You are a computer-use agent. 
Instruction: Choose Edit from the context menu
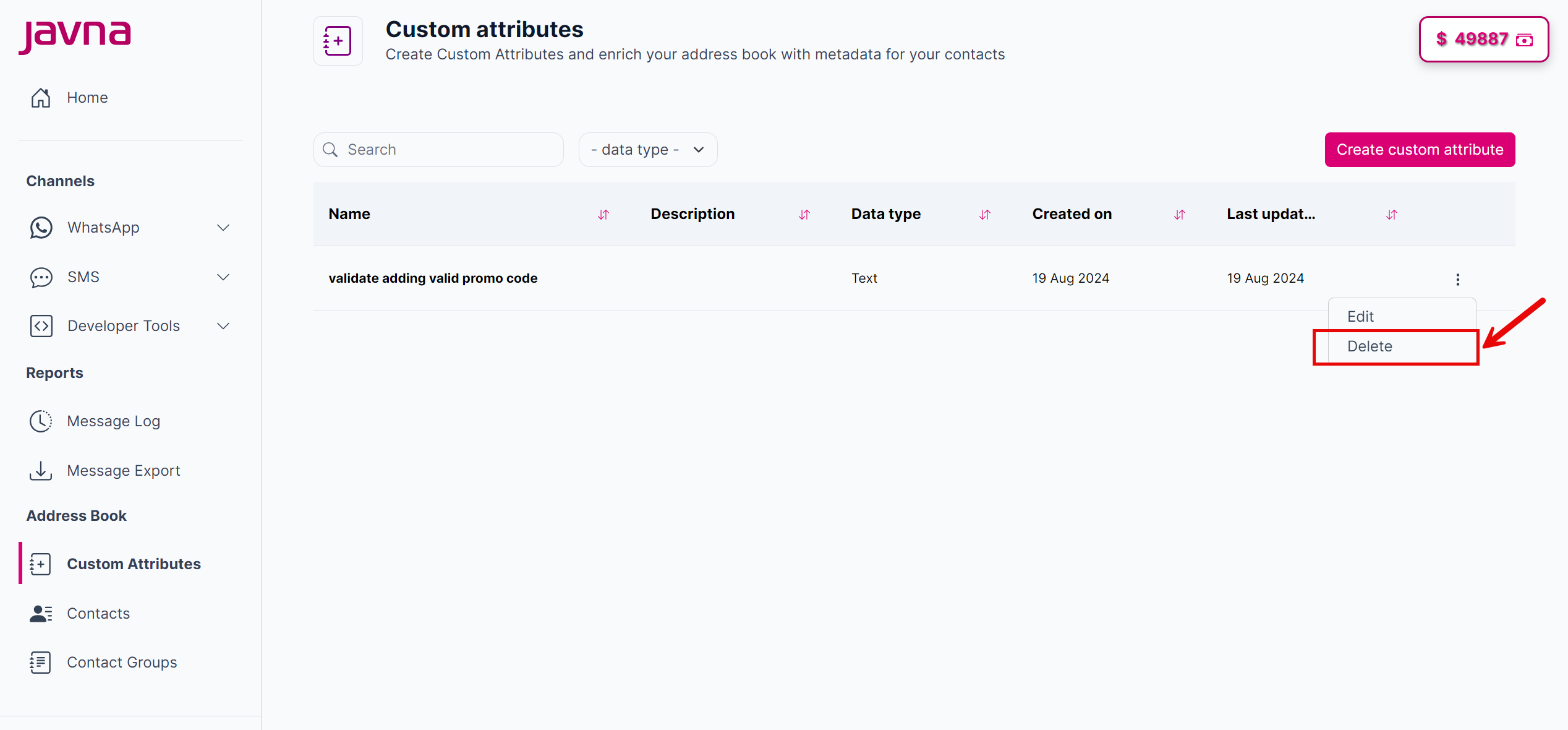(1360, 317)
